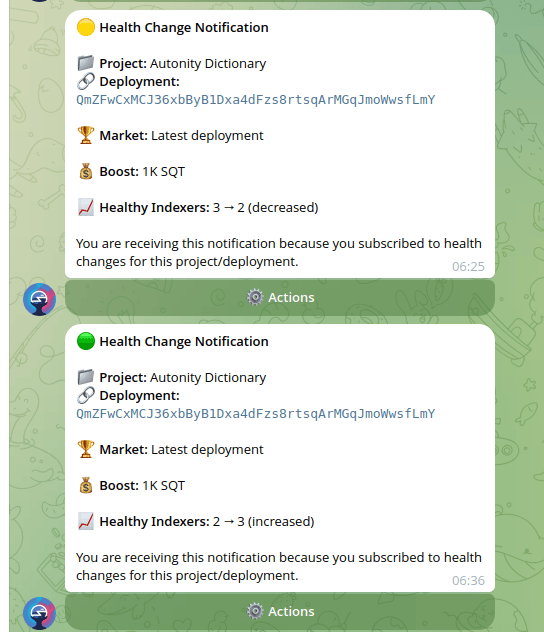Click money bag icon in the increased notification
Viewport: 544px width, 632px height.
coord(85,485)
